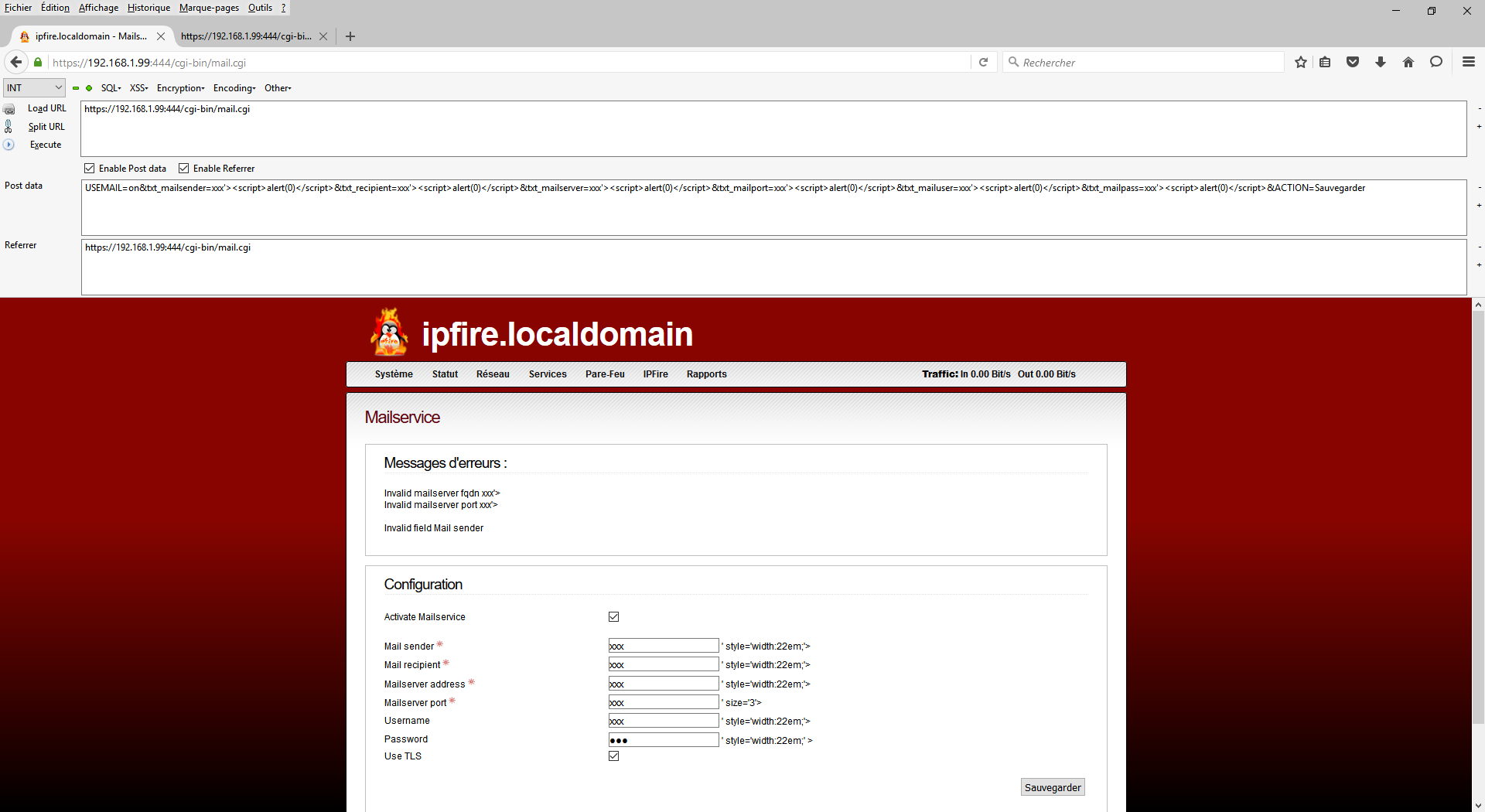Image resolution: width=1485 pixels, height=812 pixels.
Task: Open the Outils menu
Action: [260, 8]
